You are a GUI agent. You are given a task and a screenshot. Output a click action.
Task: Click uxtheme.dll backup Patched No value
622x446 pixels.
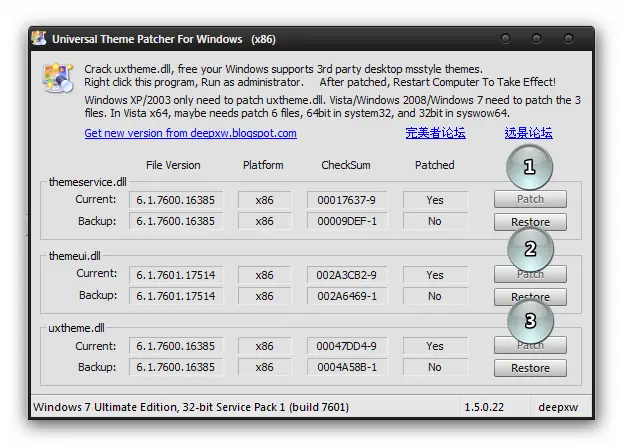tap(435, 367)
